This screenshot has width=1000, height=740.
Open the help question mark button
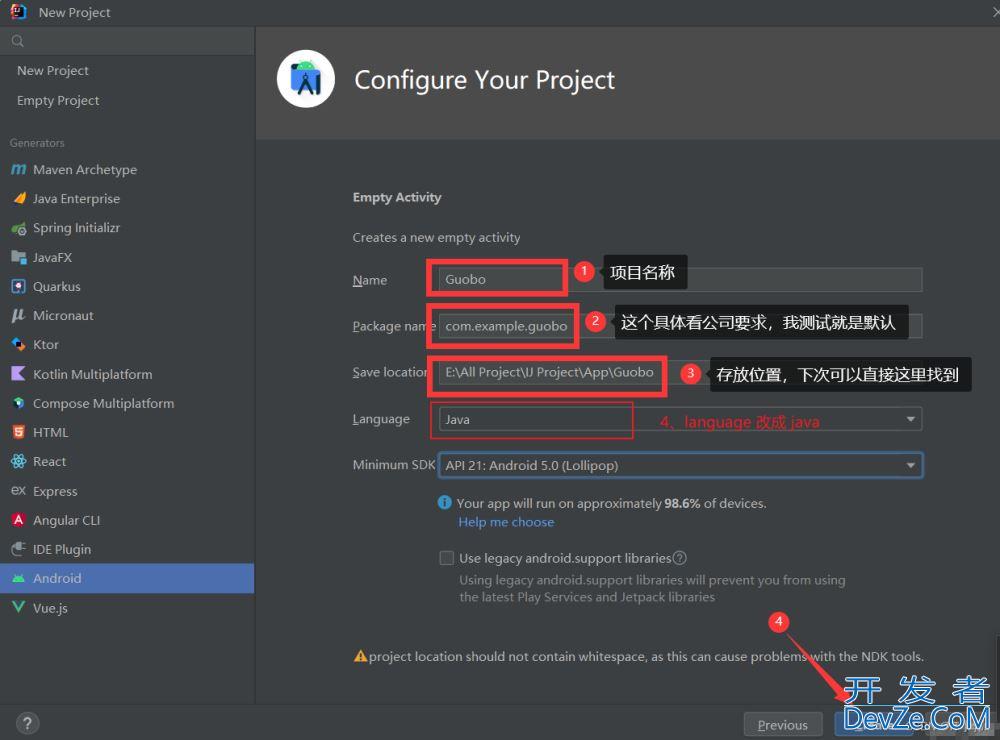[x=27, y=723]
